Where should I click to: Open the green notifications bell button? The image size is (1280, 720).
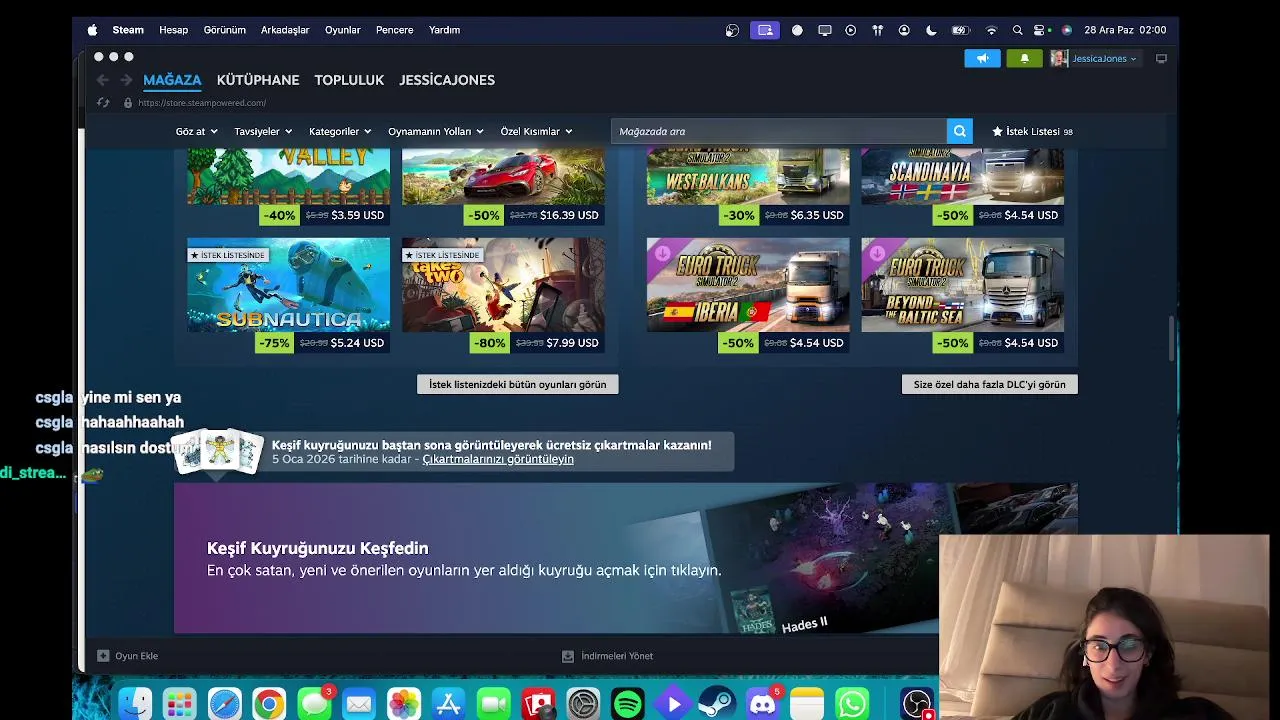point(1024,58)
